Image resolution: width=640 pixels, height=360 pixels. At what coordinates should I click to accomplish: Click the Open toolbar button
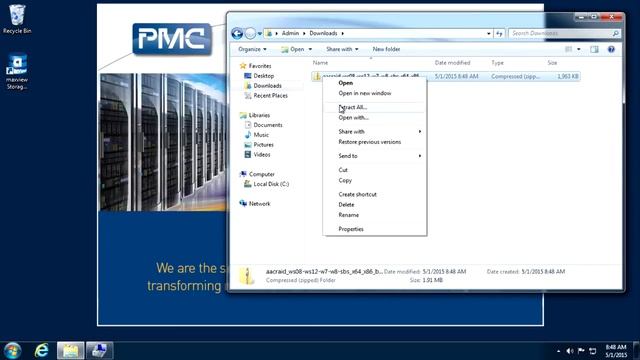coord(292,49)
